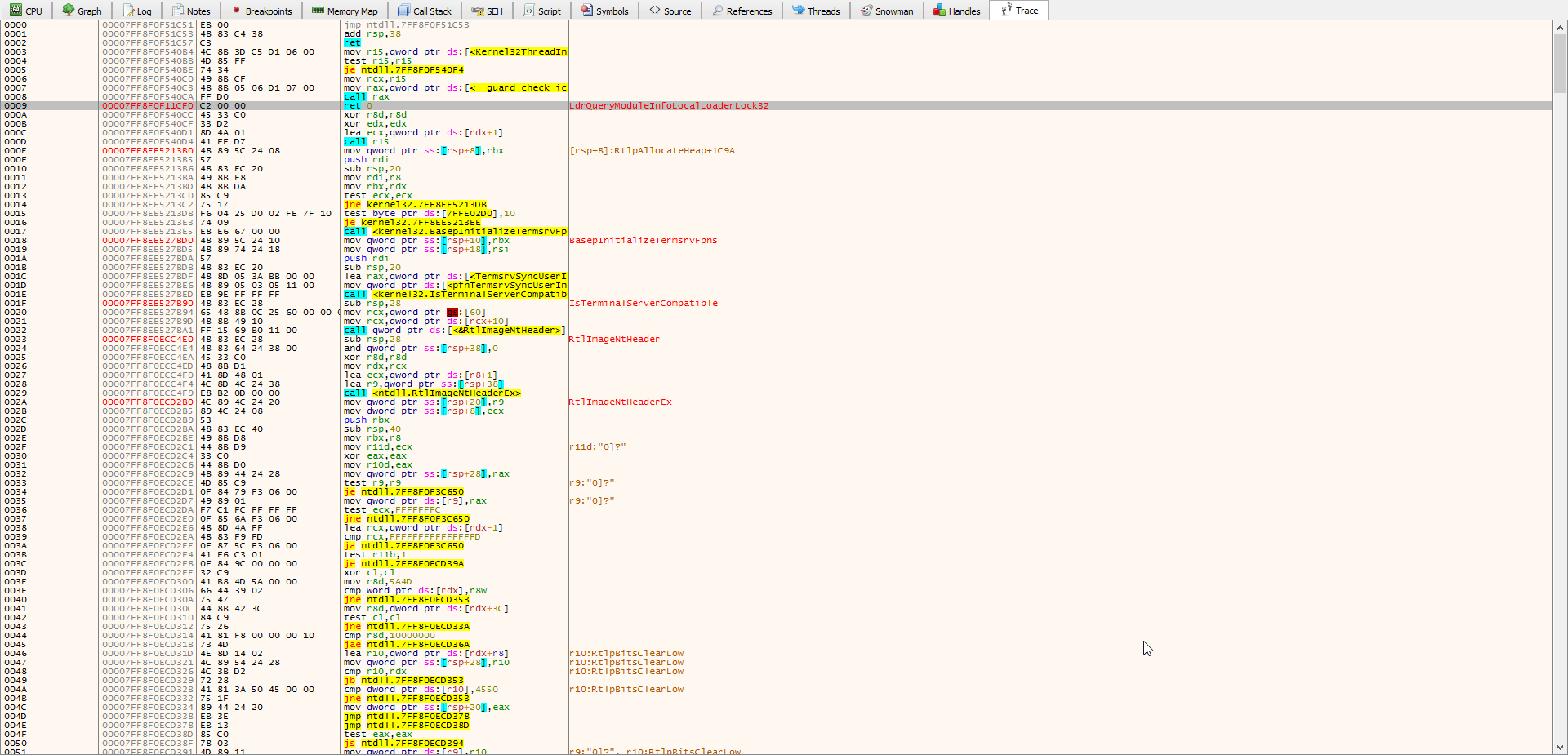The width and height of the screenshot is (1568, 755).
Task: Select the IsTerminalServerCompatible comment
Action: (644, 303)
